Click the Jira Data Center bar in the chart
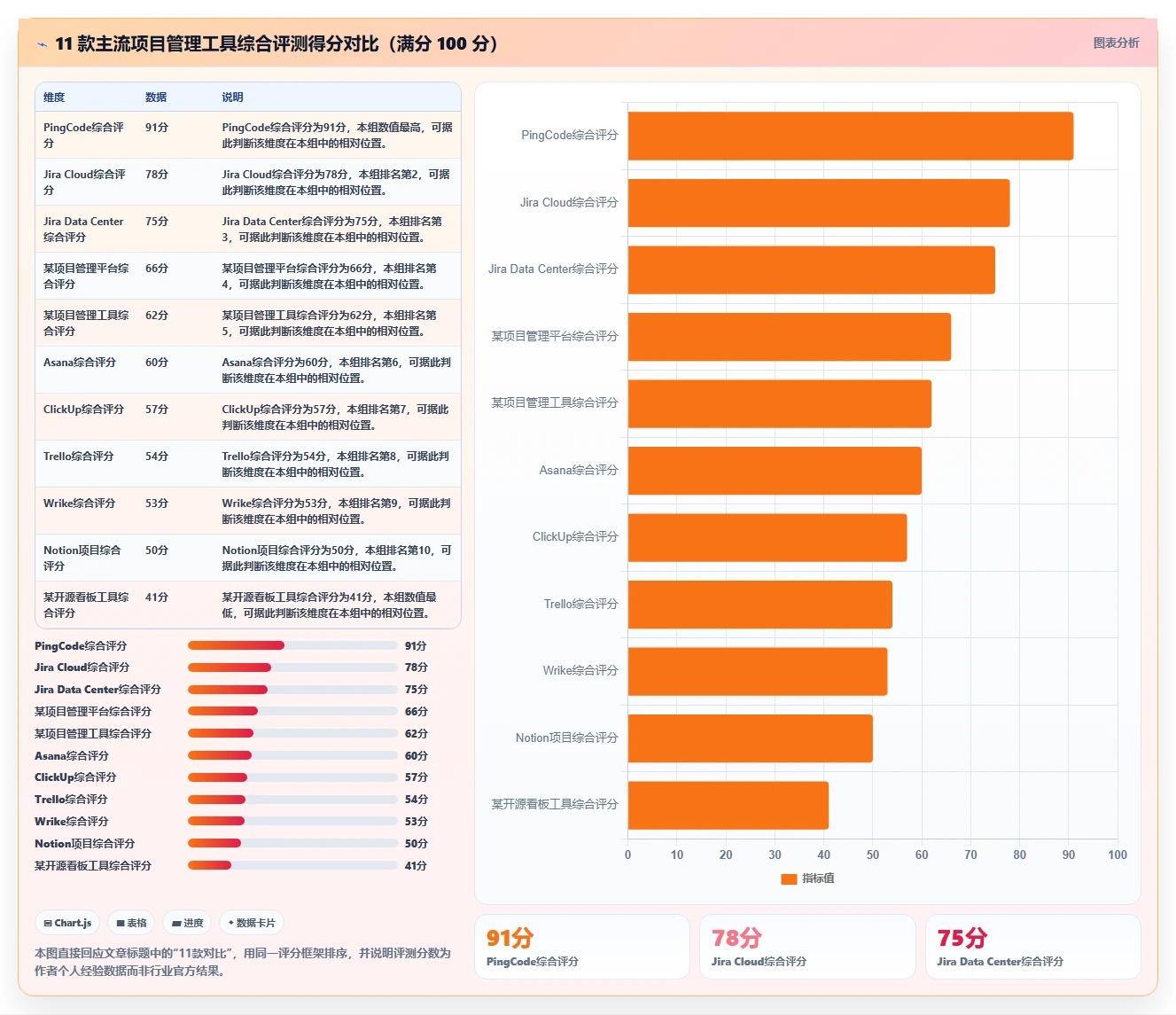 (x=812, y=269)
